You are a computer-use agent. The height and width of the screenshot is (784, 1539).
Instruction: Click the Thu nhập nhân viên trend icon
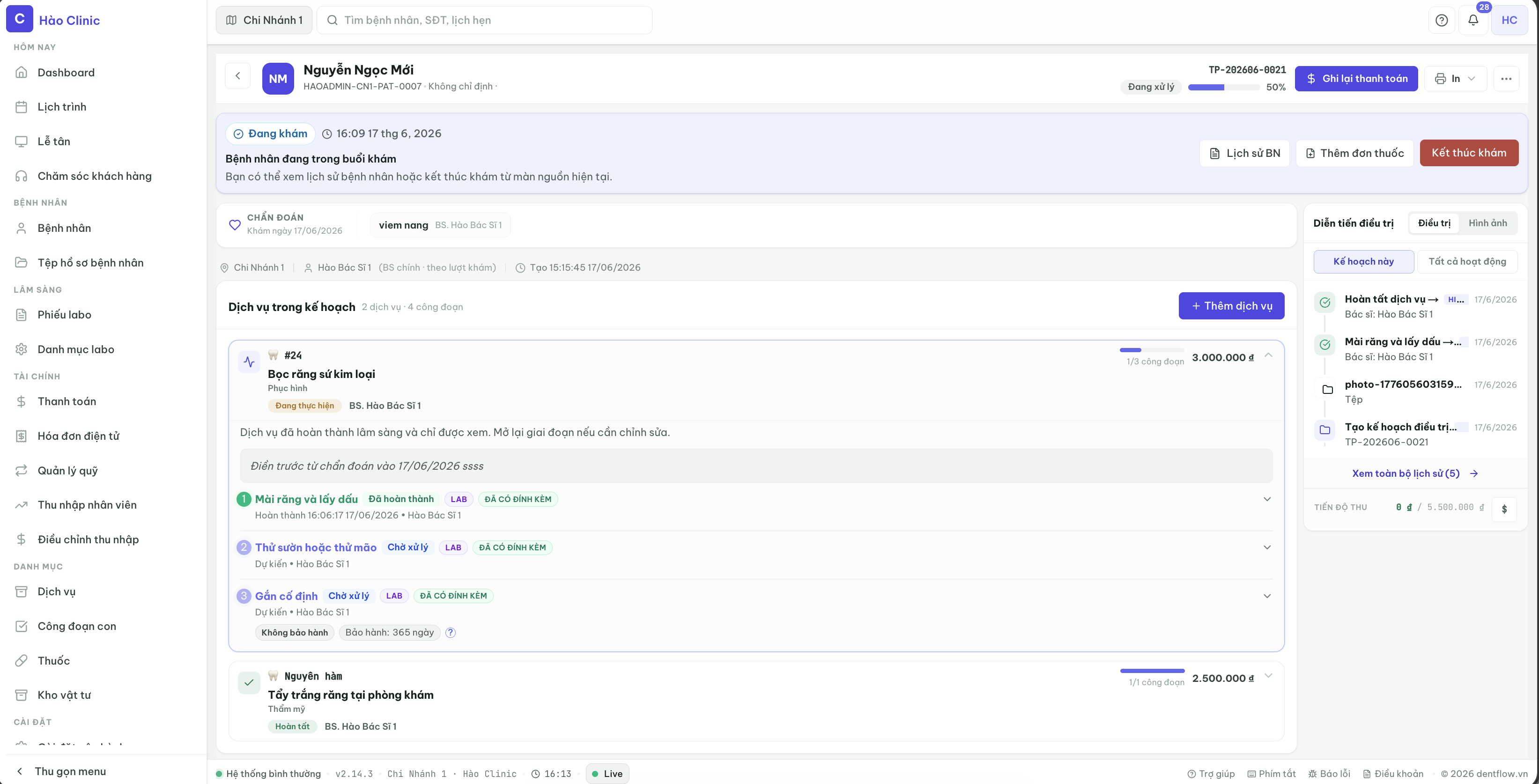coord(22,505)
